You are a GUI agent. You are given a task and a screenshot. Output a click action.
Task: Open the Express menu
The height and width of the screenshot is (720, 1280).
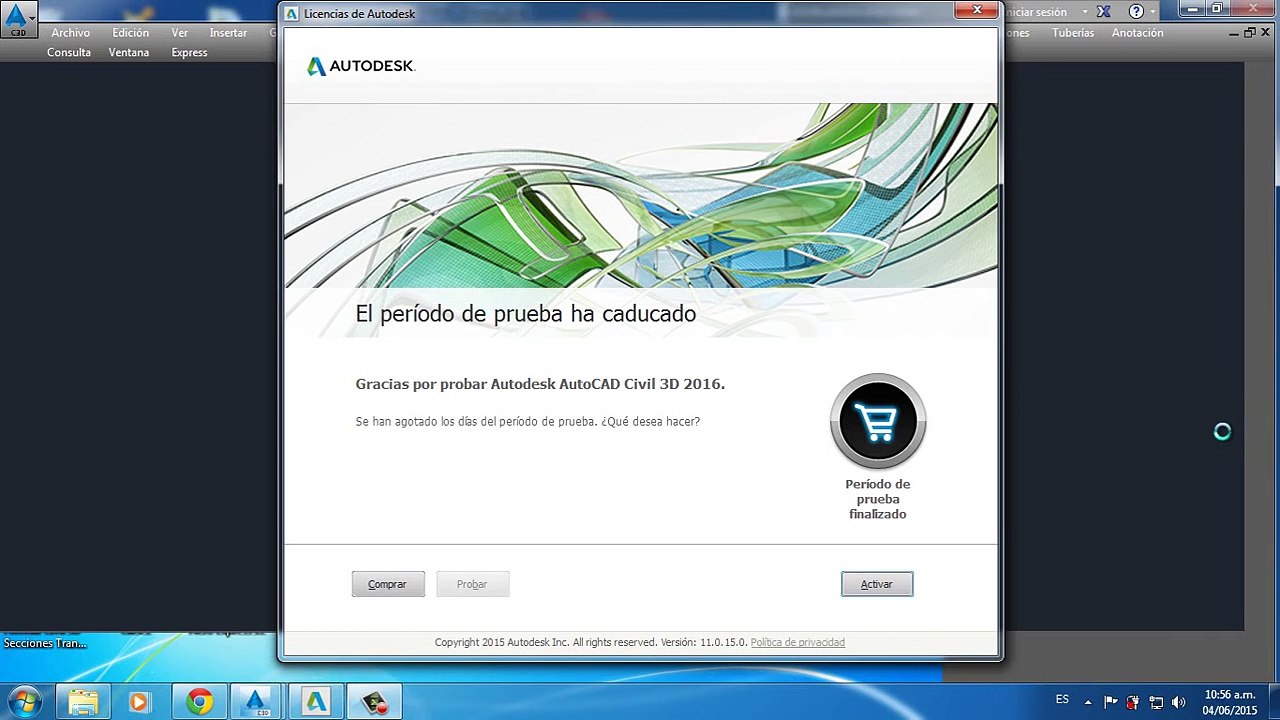189,53
